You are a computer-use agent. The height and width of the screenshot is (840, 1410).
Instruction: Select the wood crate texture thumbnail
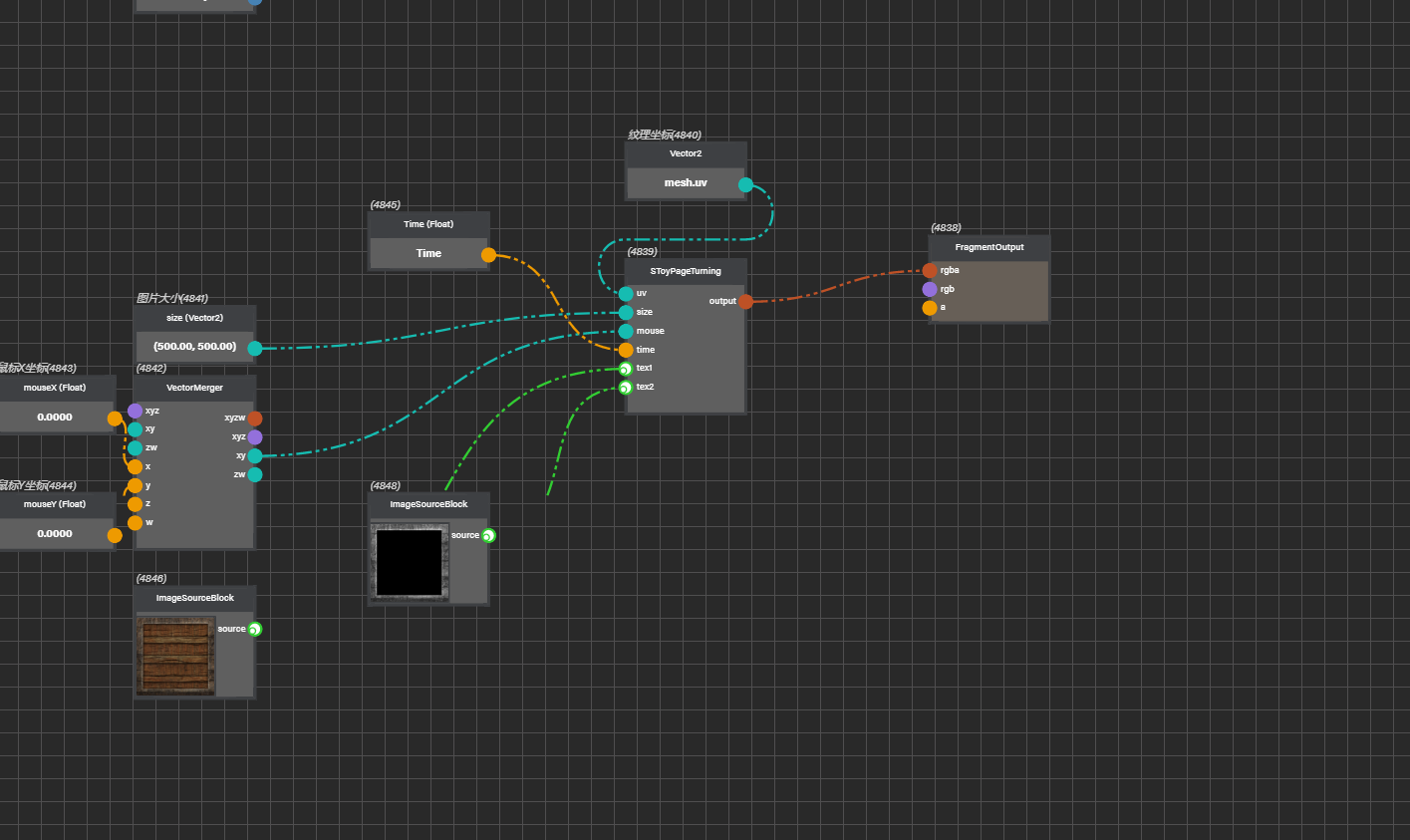176,656
